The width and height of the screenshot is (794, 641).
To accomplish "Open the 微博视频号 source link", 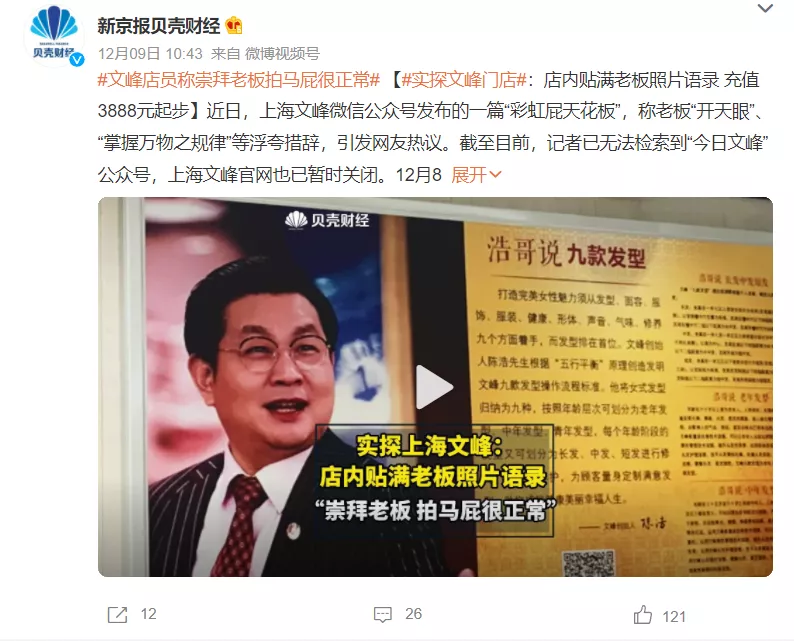I will point(282,54).
